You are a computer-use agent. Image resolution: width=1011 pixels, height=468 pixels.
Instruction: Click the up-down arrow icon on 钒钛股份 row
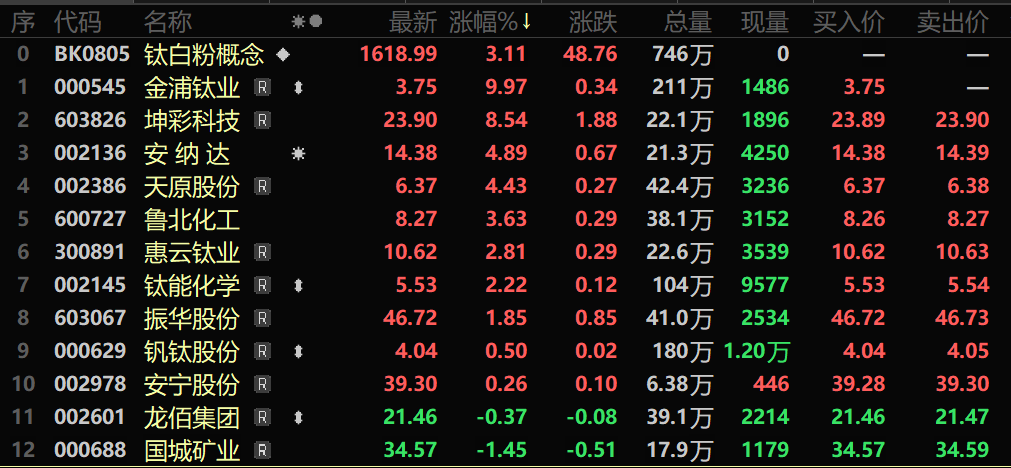[x=298, y=351]
